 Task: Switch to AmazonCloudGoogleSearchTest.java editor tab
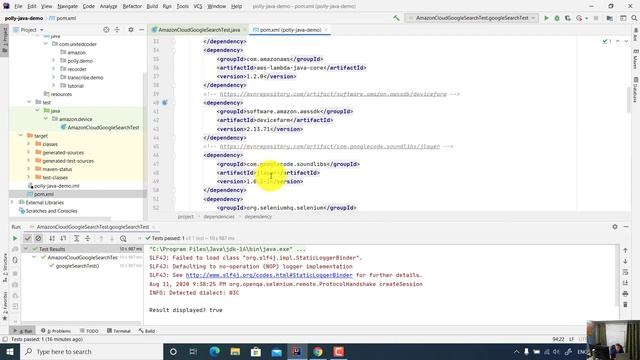[x=199, y=30]
